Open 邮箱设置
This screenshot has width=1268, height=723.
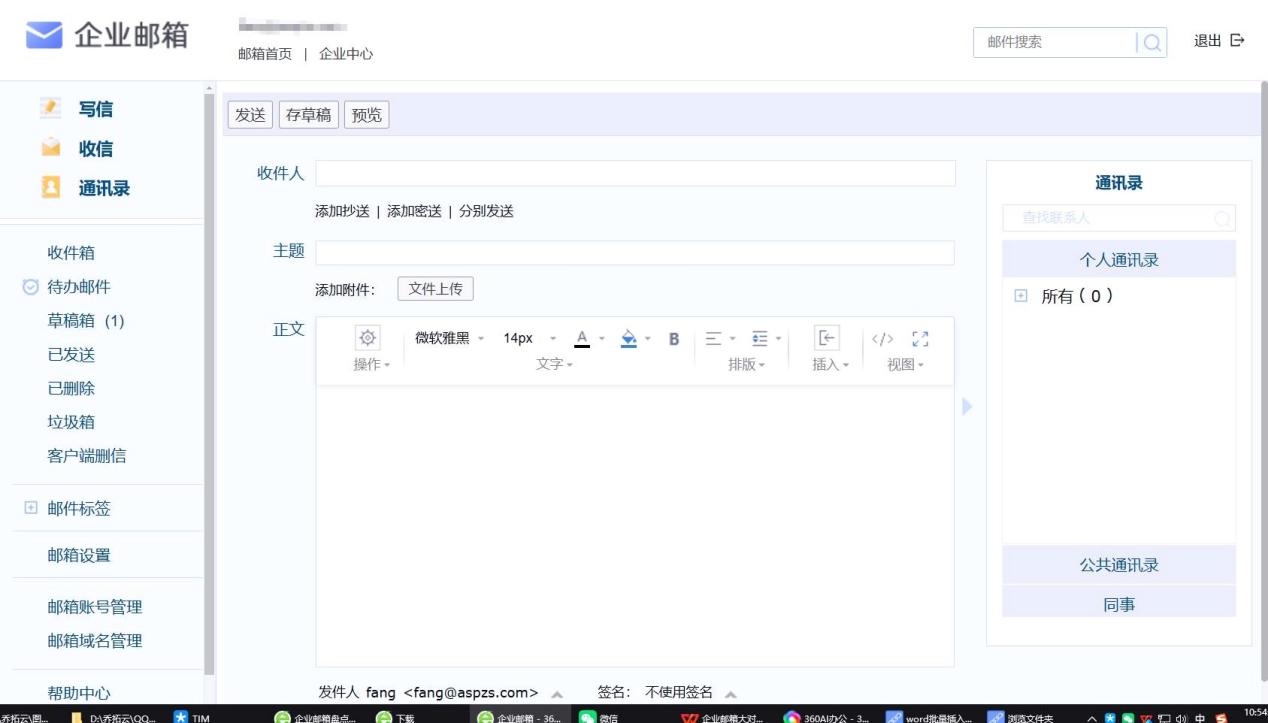(79, 555)
